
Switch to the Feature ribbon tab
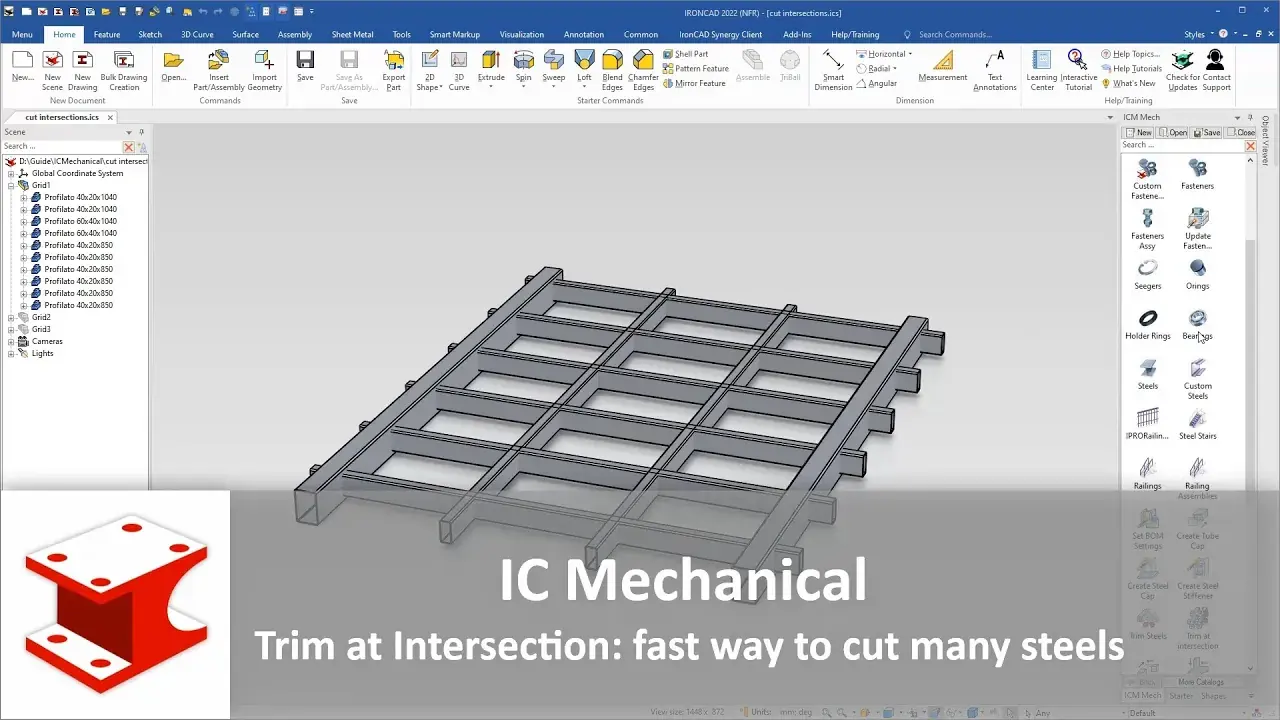[107, 34]
